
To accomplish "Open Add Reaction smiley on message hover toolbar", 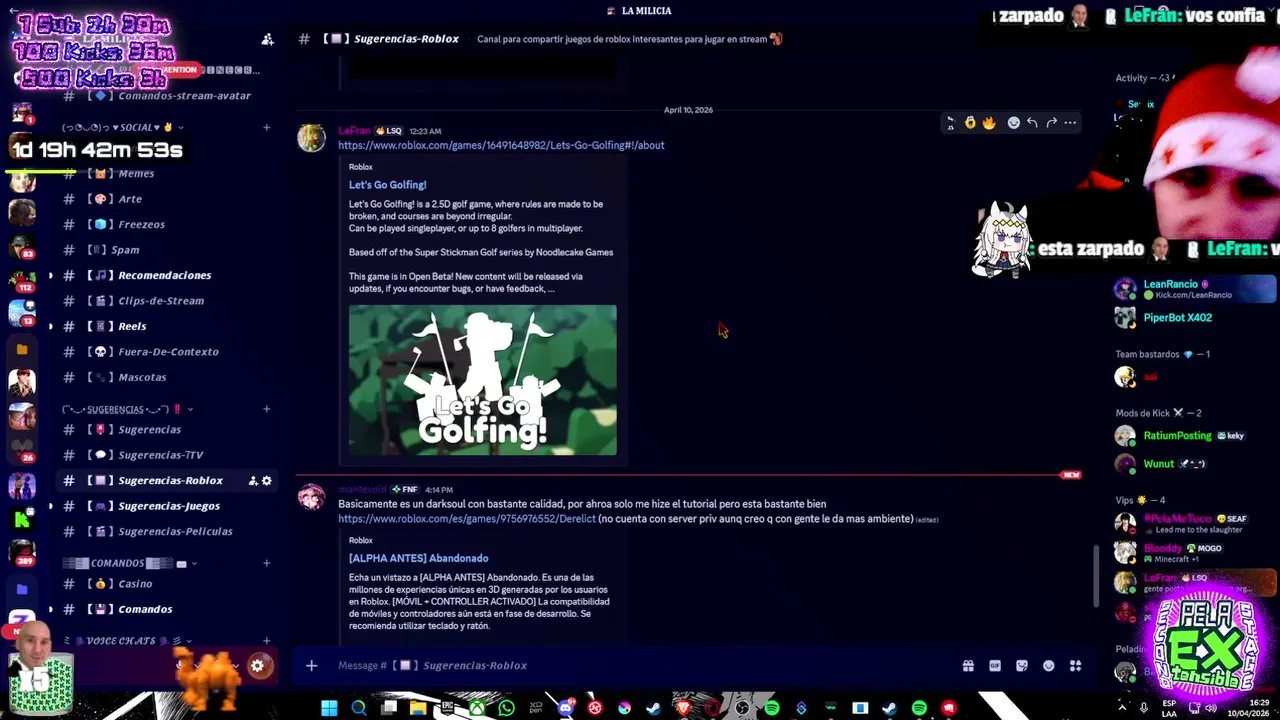I will 1013,123.
